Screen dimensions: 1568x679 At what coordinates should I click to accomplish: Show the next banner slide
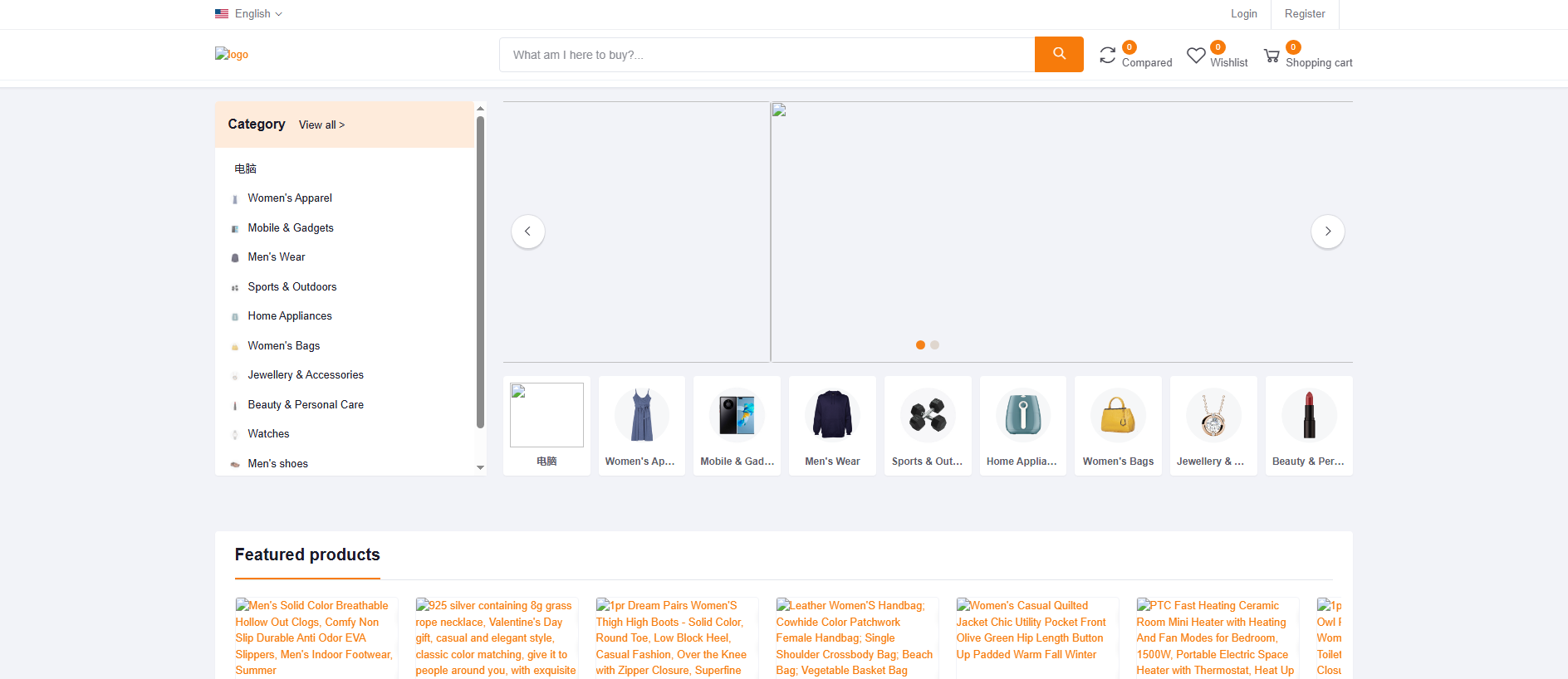[x=1328, y=232]
